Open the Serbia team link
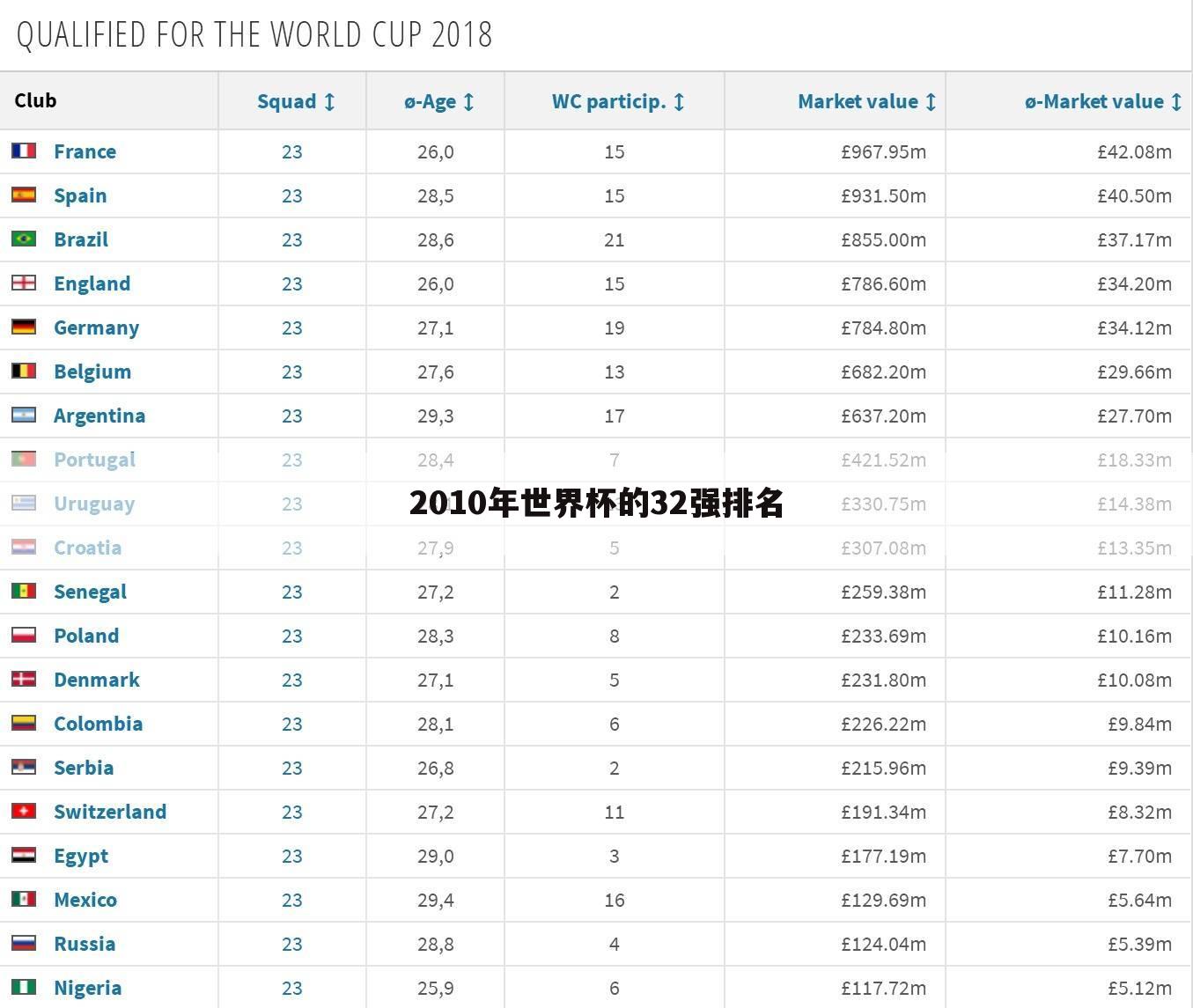This screenshot has height=1008, width=1193. point(84,768)
